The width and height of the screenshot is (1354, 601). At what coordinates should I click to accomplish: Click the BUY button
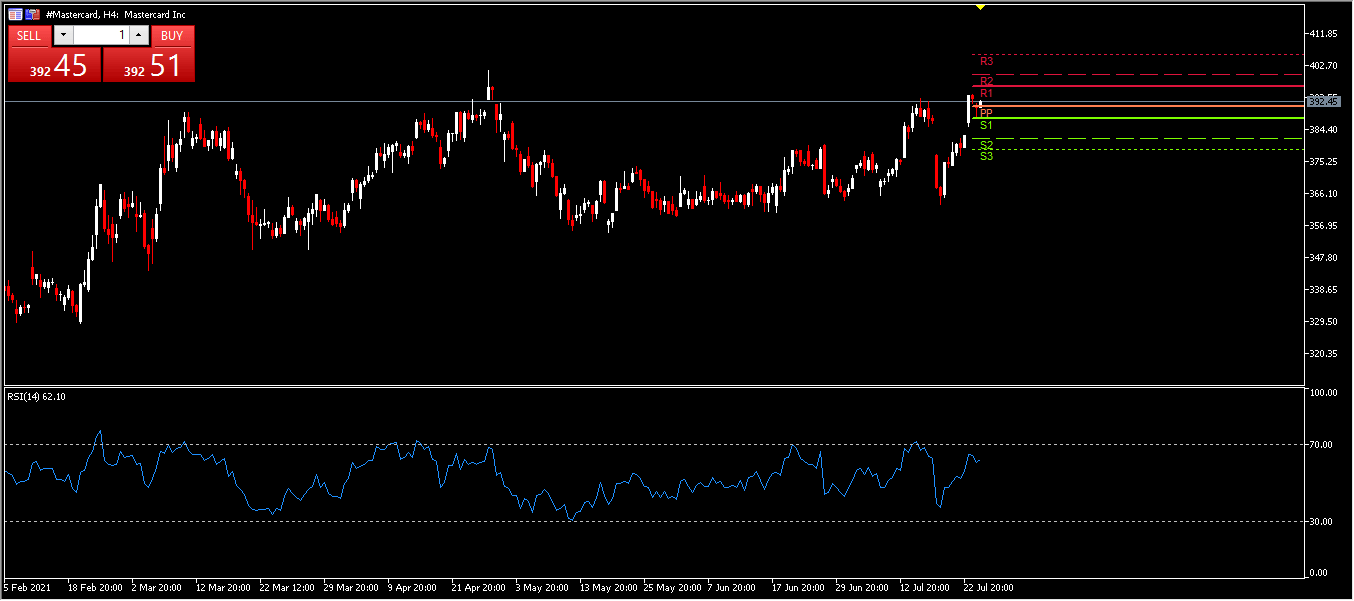coord(172,36)
